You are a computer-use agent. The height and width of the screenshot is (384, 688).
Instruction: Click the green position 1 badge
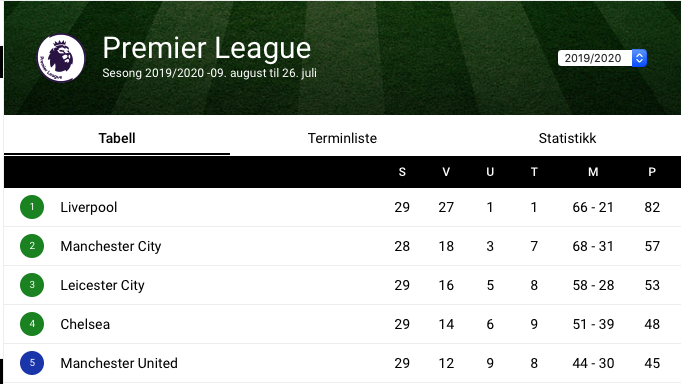[32, 207]
